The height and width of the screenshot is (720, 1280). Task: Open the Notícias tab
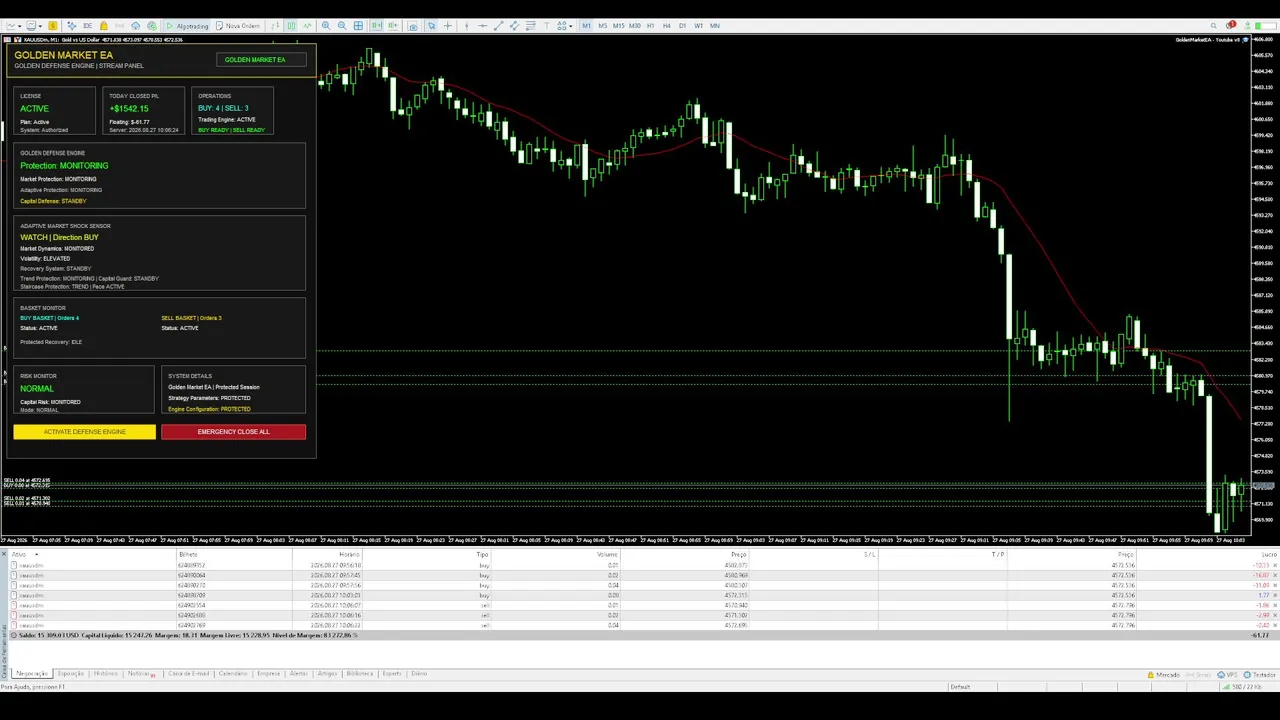141,674
